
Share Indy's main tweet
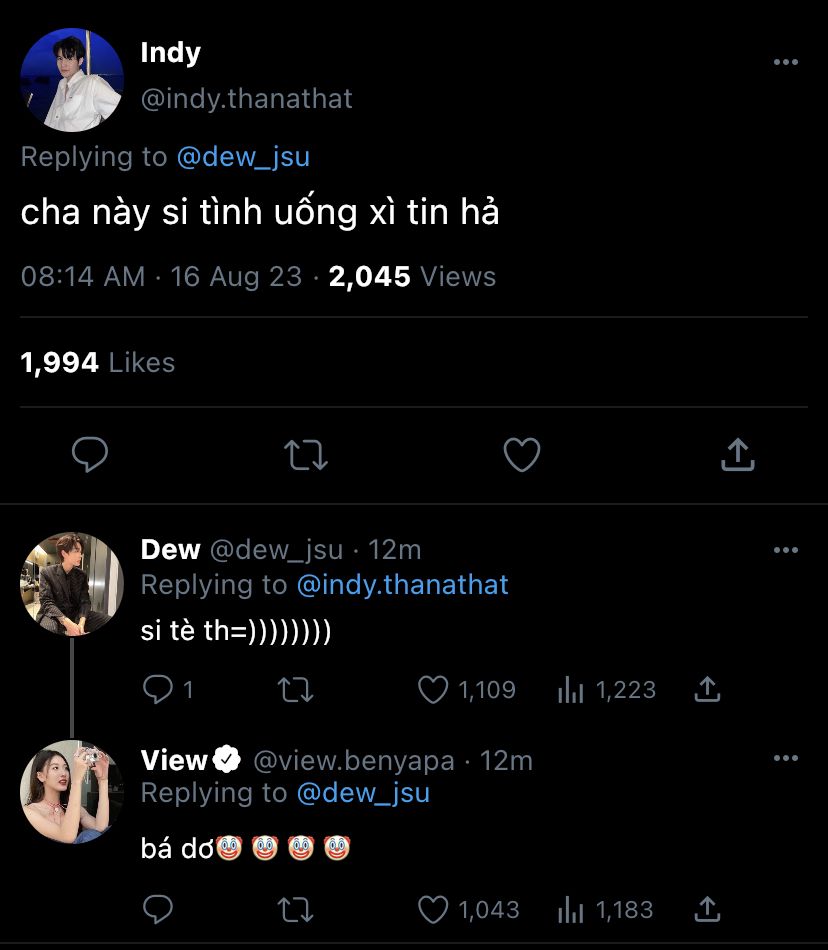(737, 456)
